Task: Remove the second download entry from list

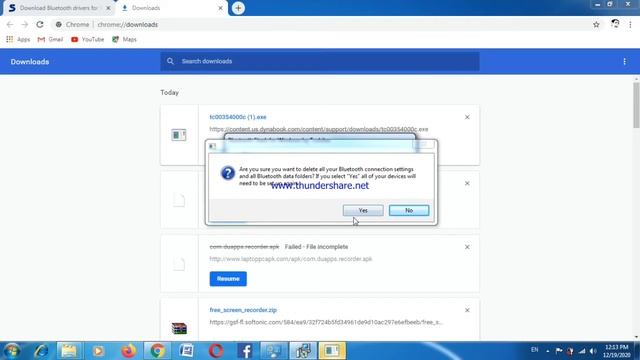Action: 467,183
